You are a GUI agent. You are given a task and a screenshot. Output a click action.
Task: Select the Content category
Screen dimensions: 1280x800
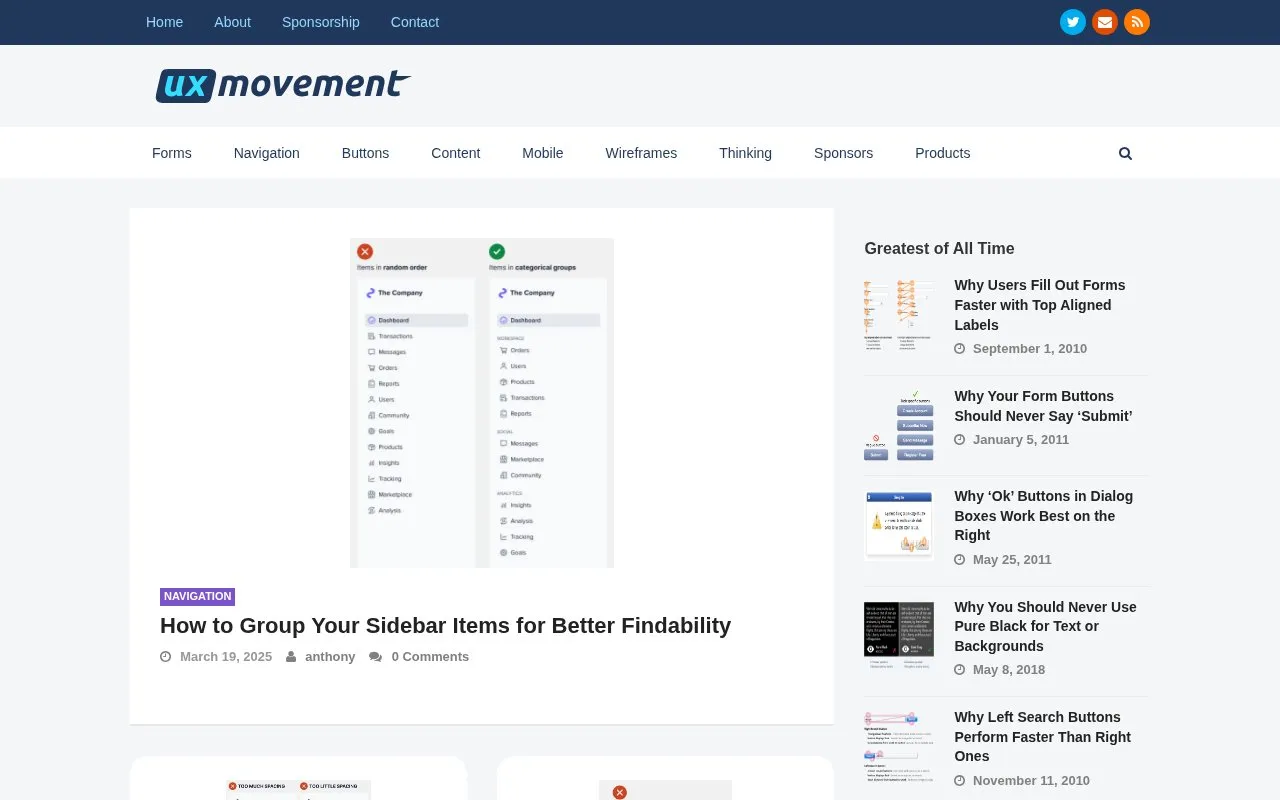pos(456,153)
